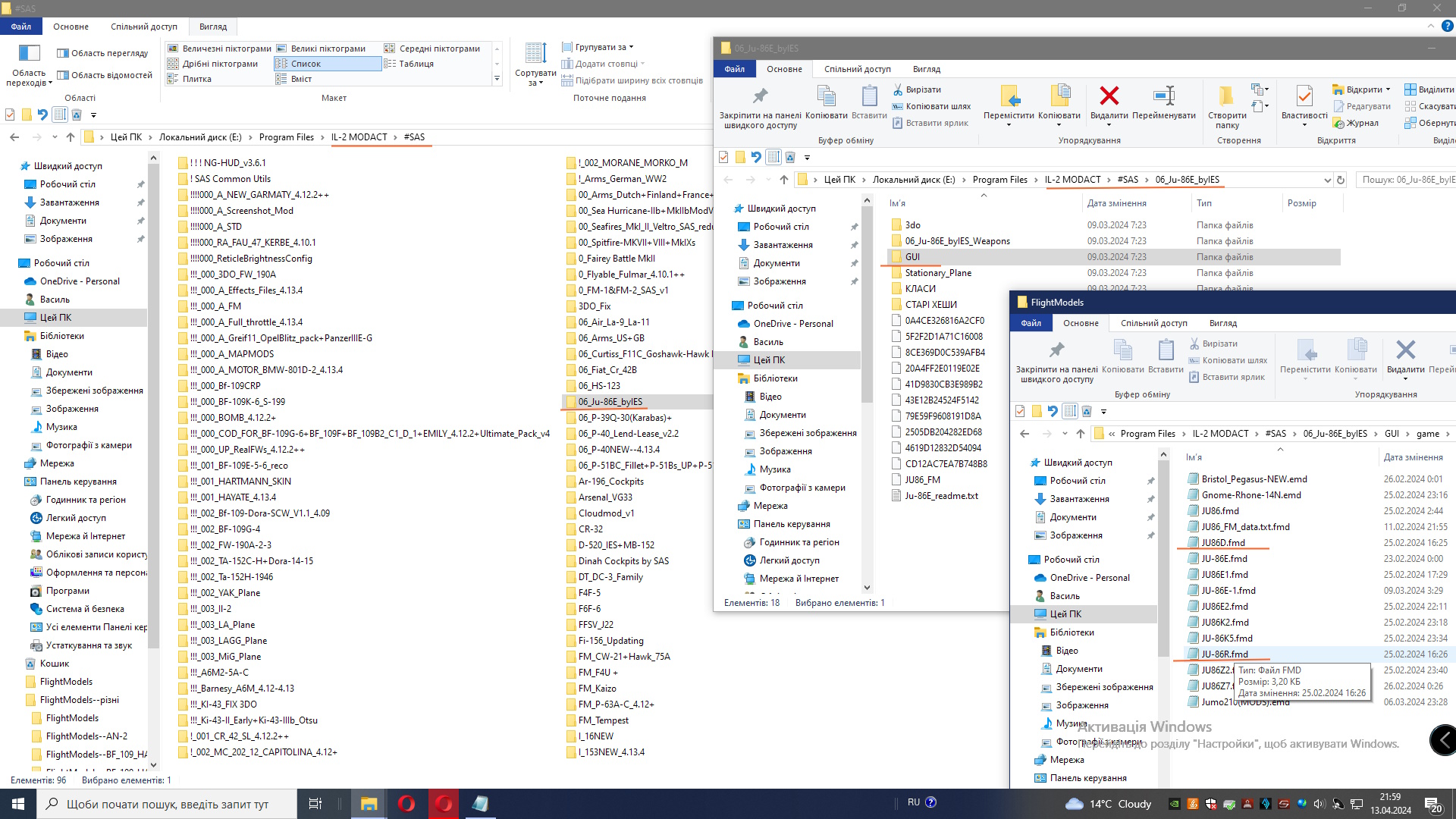
Task: Open Opera browser from taskbar
Action: tap(406, 804)
